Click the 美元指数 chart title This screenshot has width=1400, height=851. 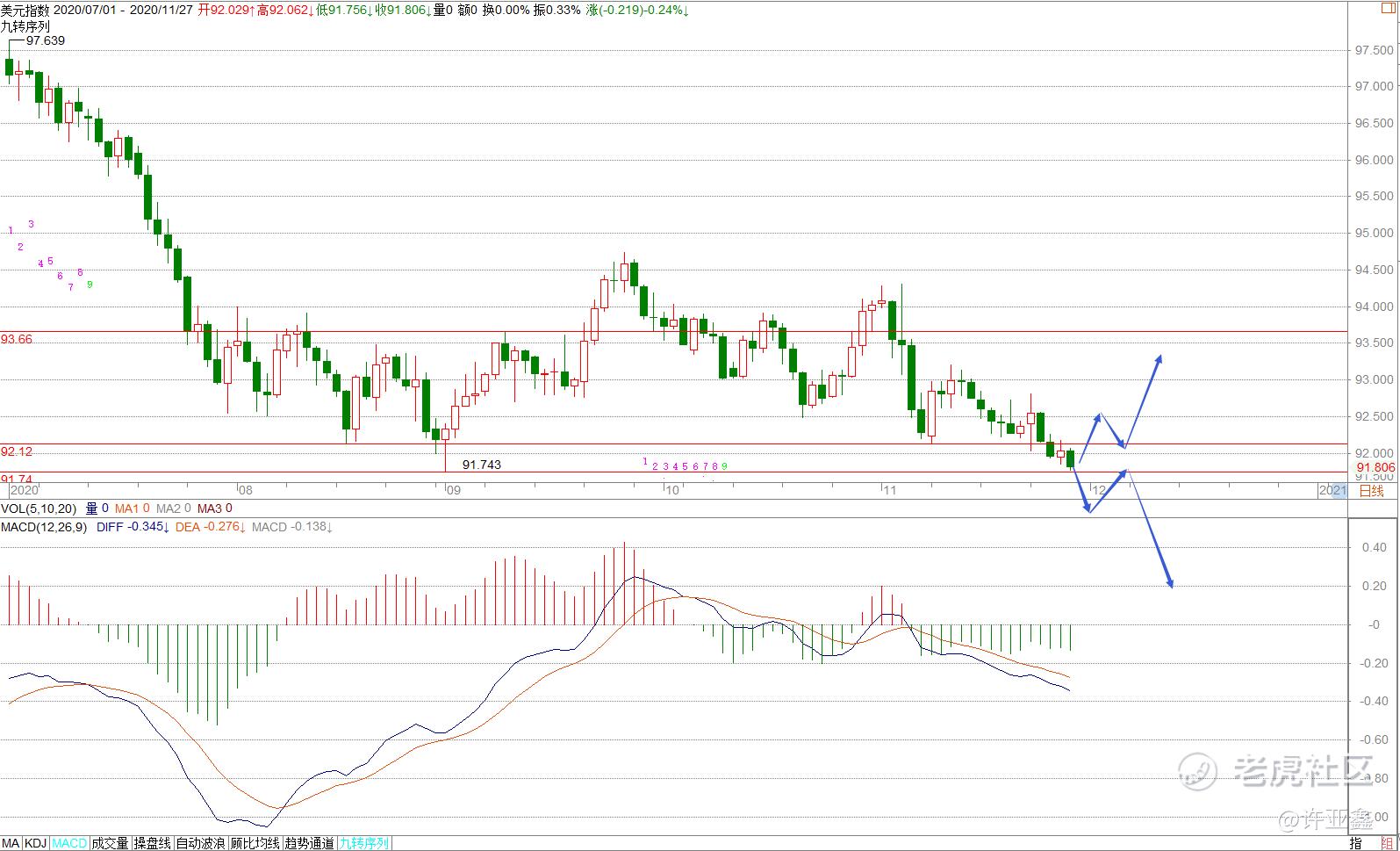click(x=25, y=10)
